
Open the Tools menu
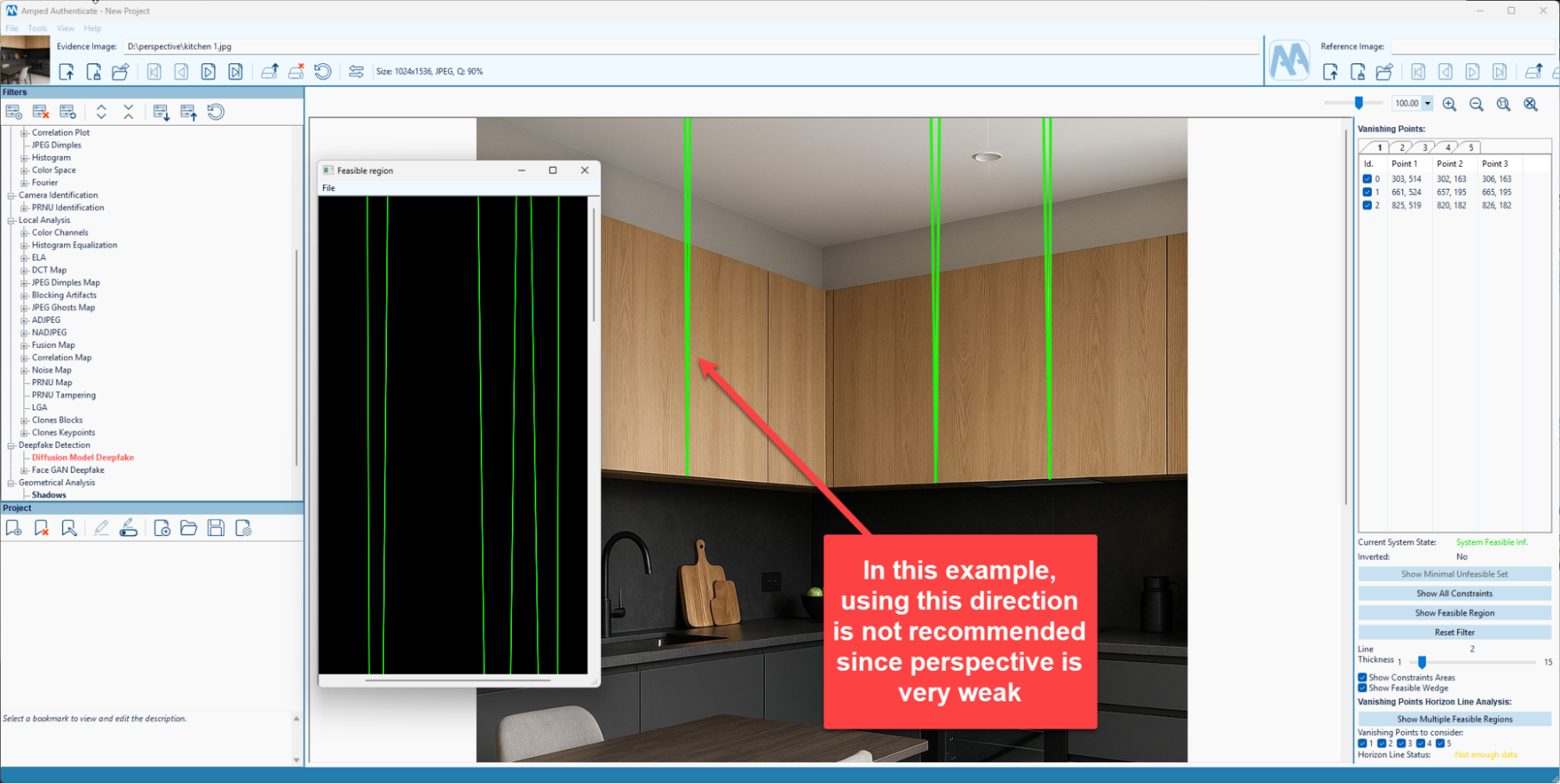(x=37, y=28)
